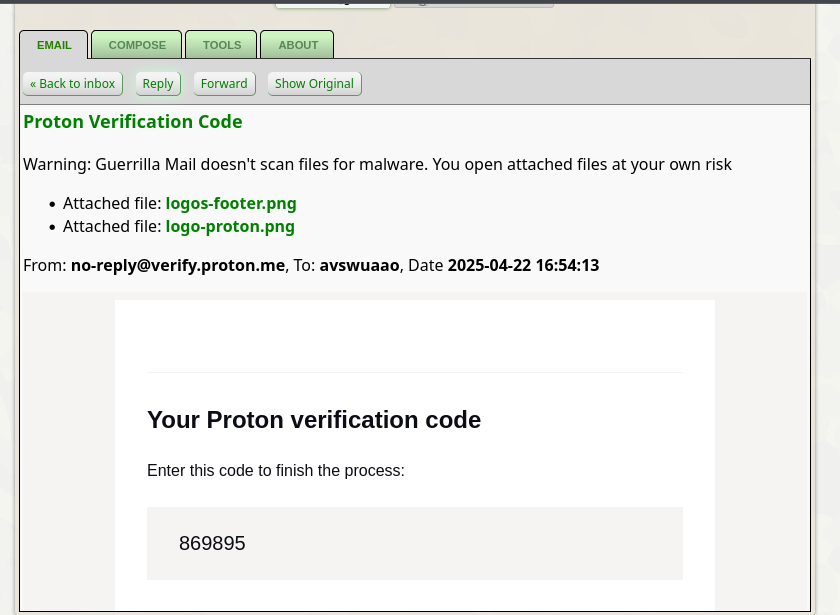The width and height of the screenshot is (840, 615).
Task: Click the cut-off gray button at top
Action: tap(474, 5)
